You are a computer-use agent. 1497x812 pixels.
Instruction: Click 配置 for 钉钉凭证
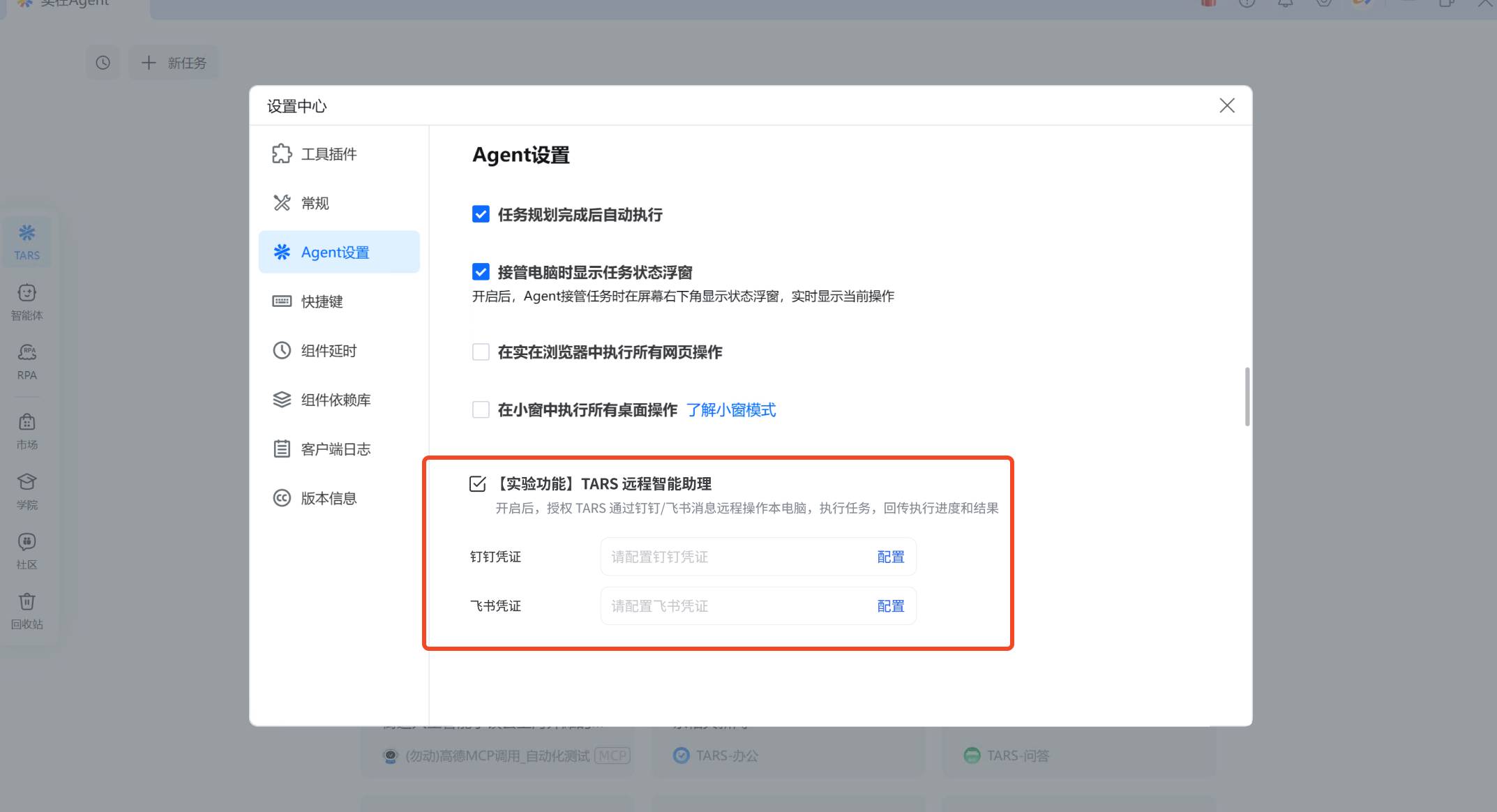890,557
